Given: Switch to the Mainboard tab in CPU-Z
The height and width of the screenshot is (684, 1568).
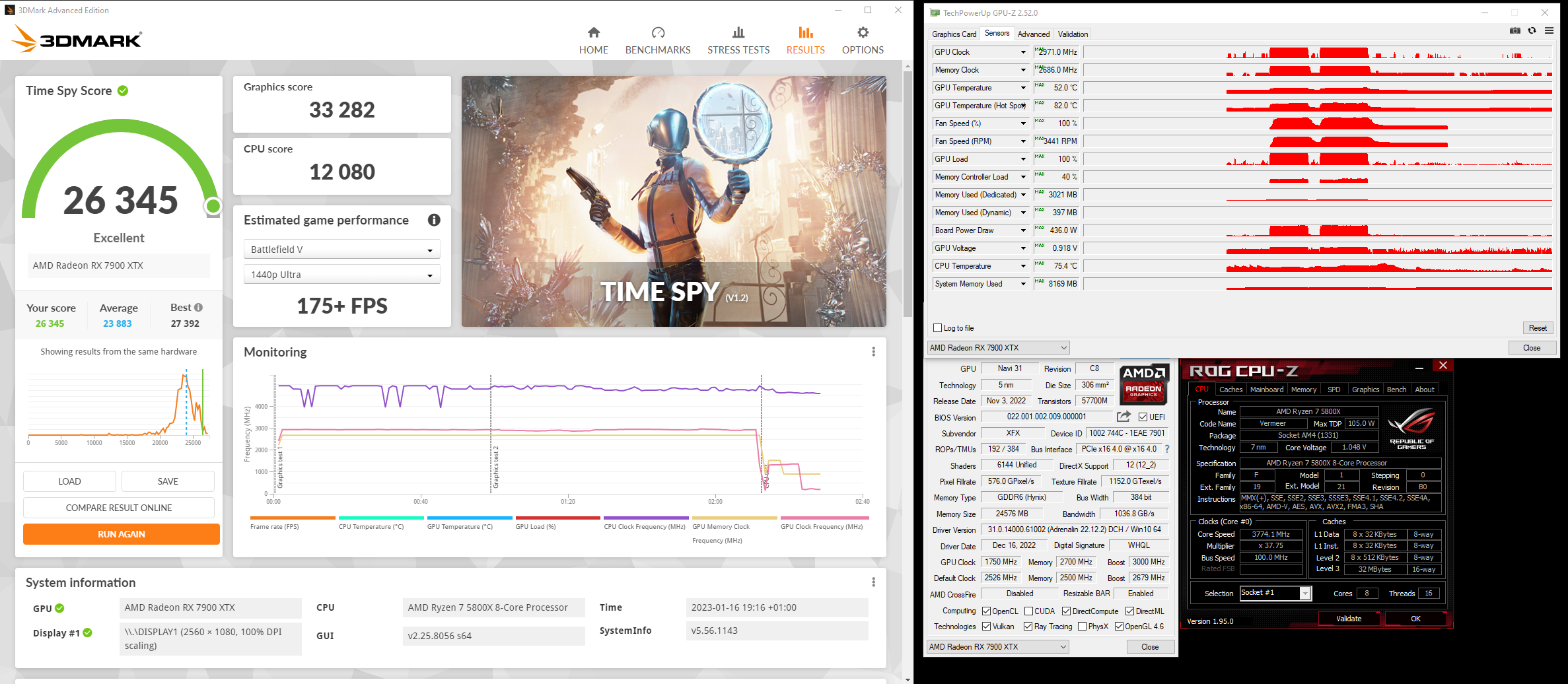Looking at the screenshot, I should tap(1267, 390).
